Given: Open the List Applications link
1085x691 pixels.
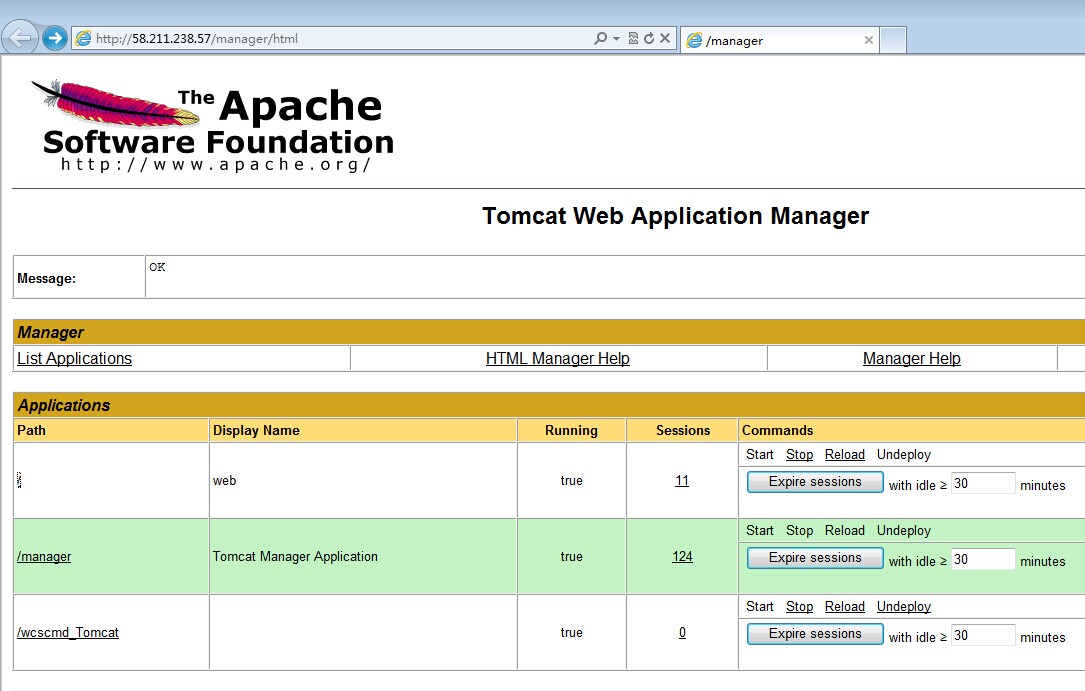Looking at the screenshot, I should tap(74, 358).
